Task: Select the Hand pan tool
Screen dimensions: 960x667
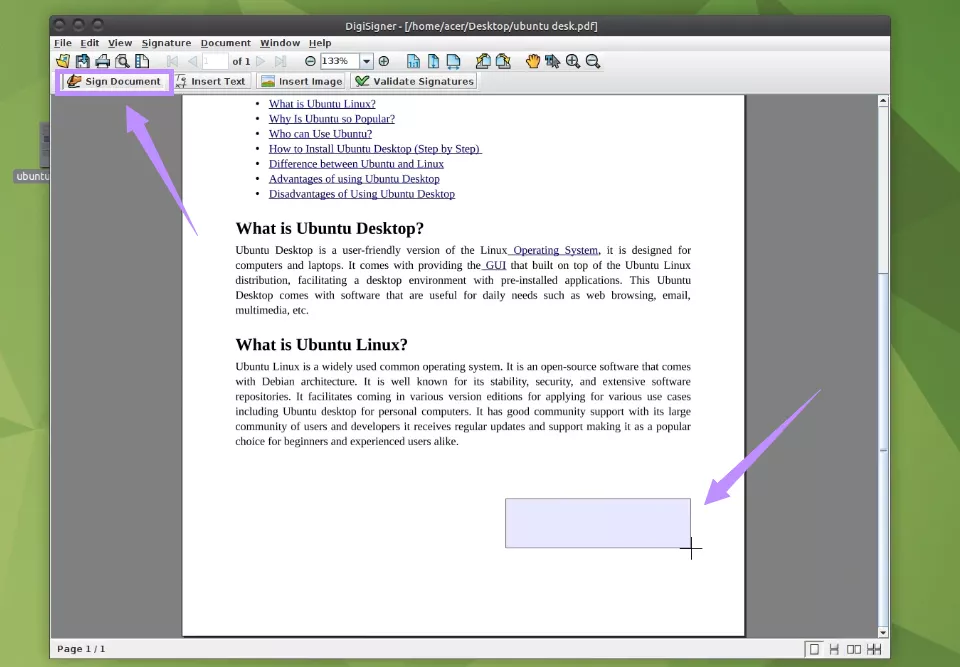Action: pyautogui.click(x=533, y=61)
